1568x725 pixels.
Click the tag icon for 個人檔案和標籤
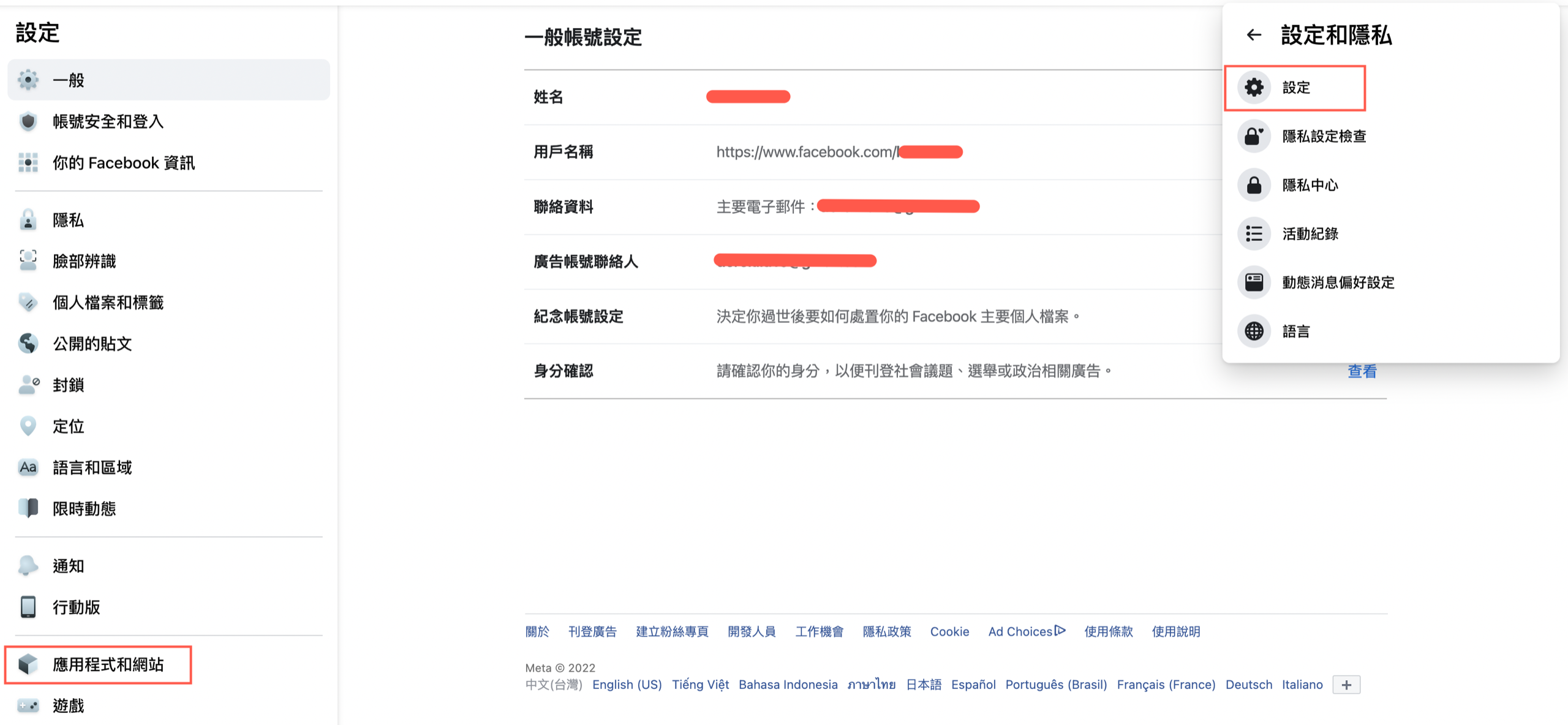point(28,302)
